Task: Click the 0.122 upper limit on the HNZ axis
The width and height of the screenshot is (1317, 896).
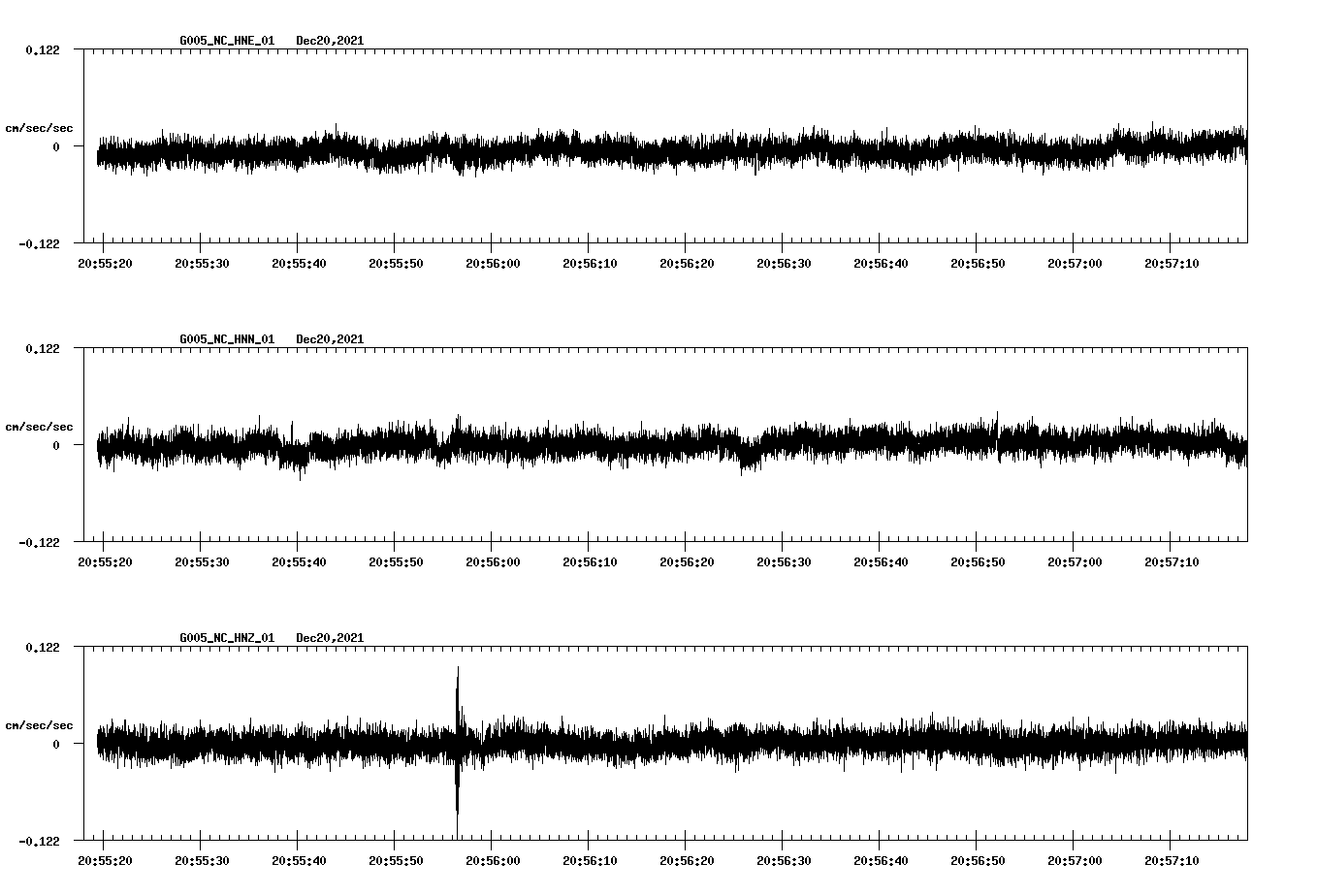Action: (42, 648)
